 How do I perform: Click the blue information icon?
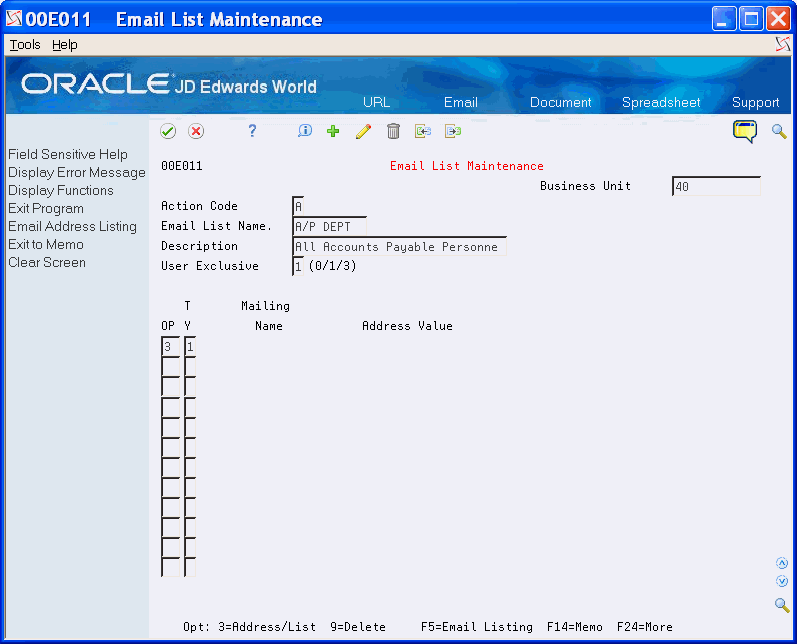click(x=304, y=131)
